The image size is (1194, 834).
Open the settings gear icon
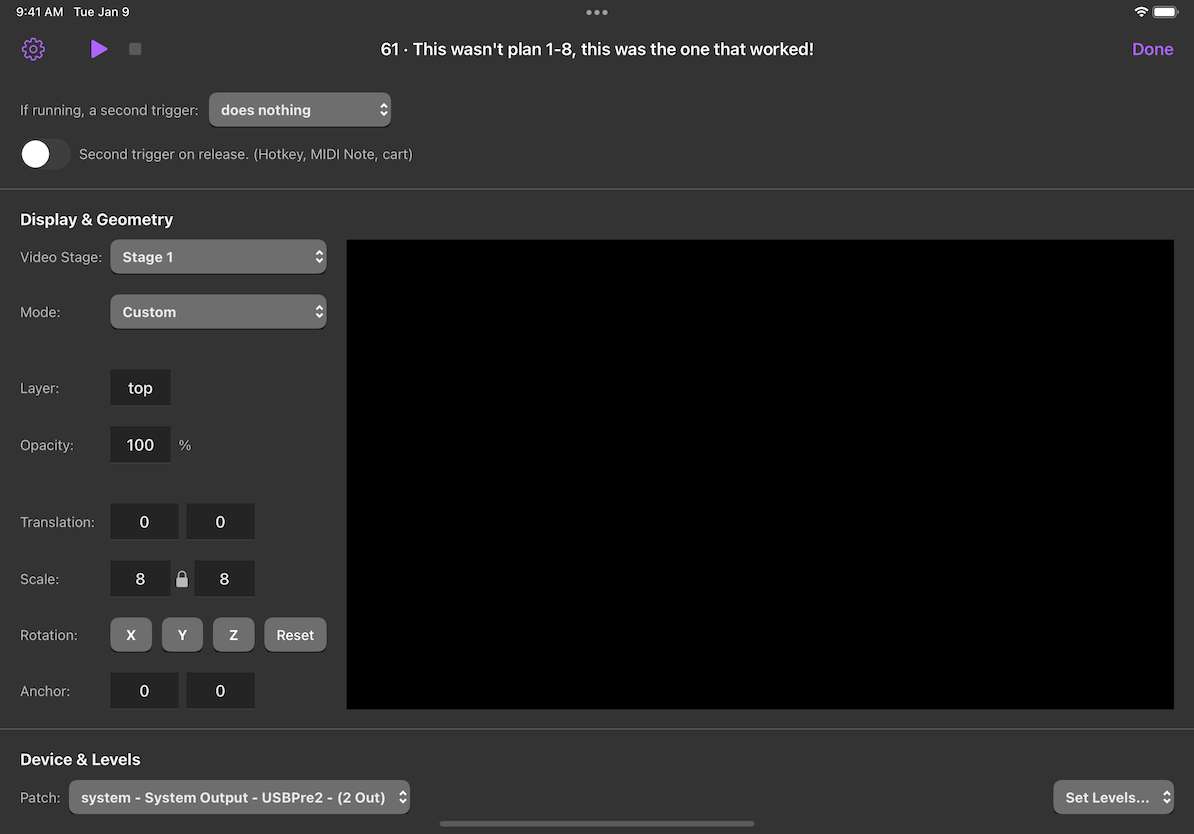tap(33, 48)
